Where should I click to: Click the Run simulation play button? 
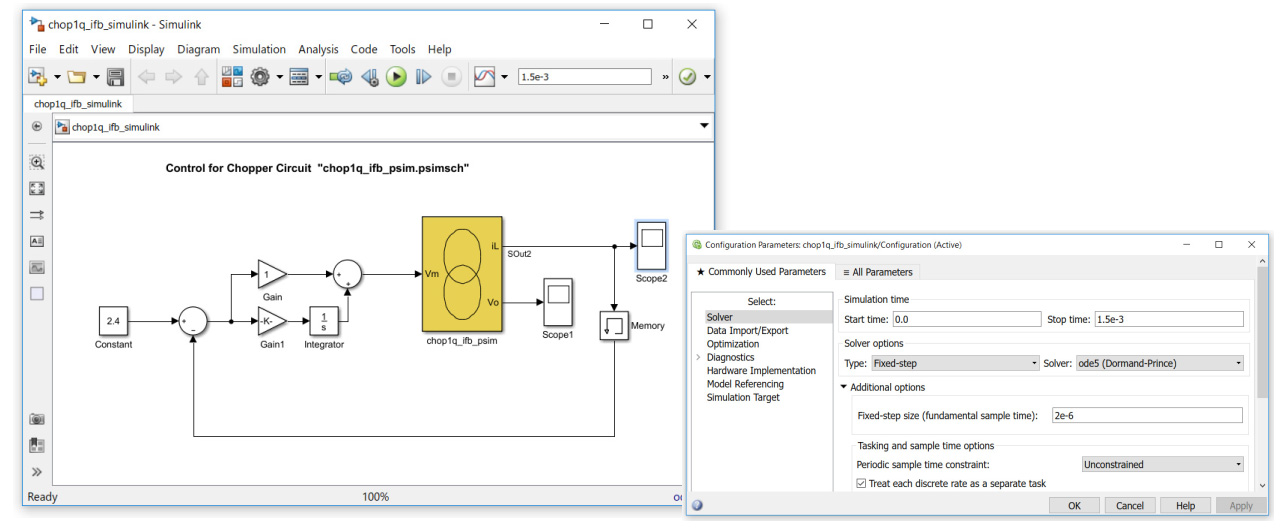coord(397,77)
